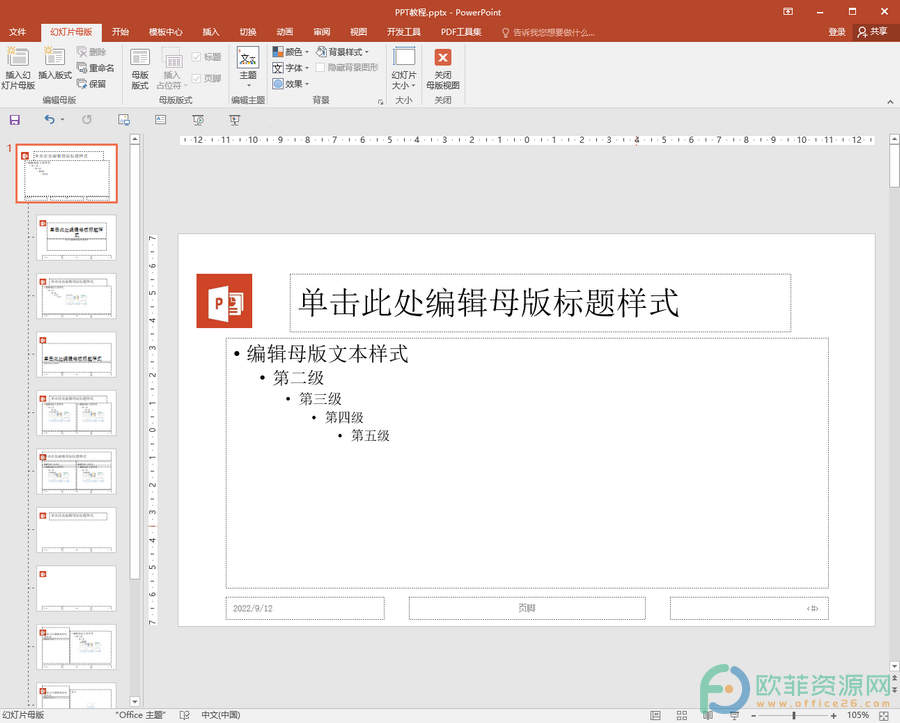Open the Slide Size (幻灯片大小) dropdown
This screenshot has width=900, height=723.
click(404, 68)
